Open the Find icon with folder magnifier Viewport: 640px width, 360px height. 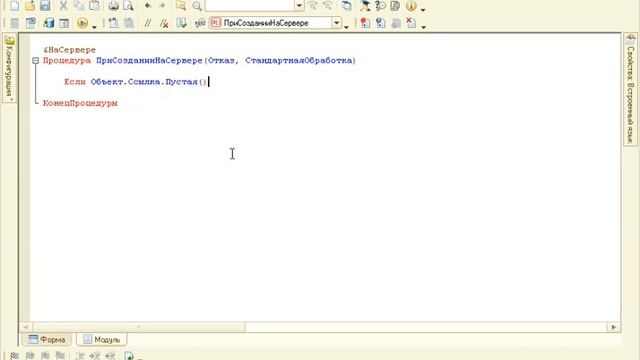[x=181, y=6]
